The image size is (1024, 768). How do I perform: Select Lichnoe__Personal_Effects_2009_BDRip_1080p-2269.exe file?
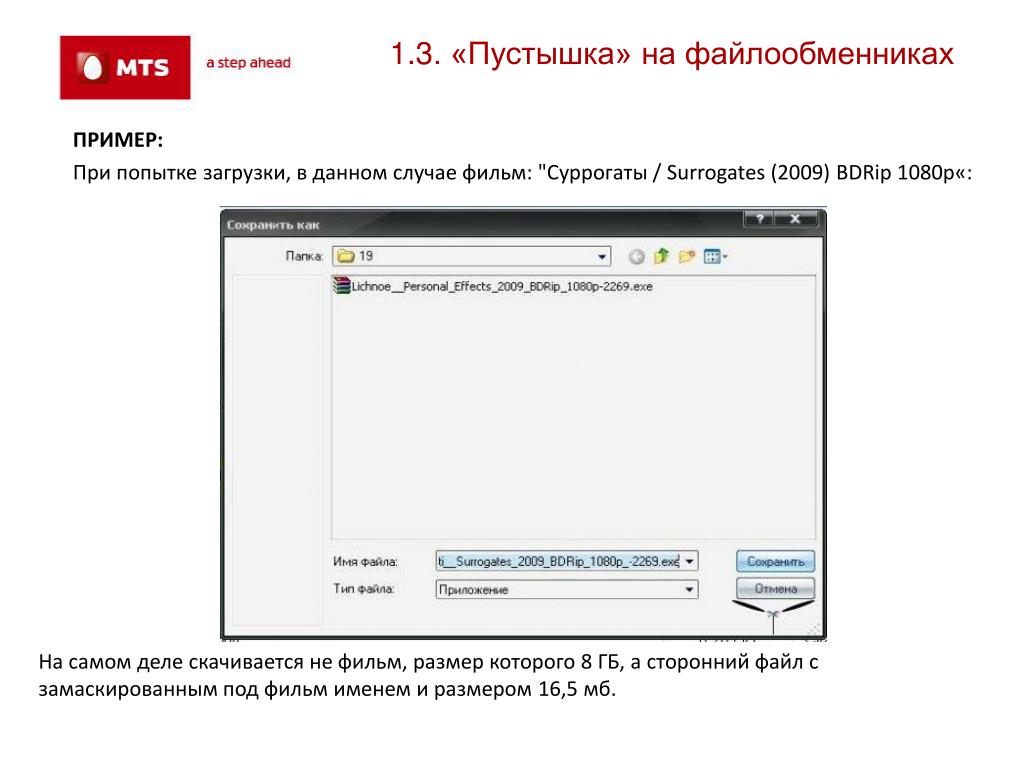[493, 286]
